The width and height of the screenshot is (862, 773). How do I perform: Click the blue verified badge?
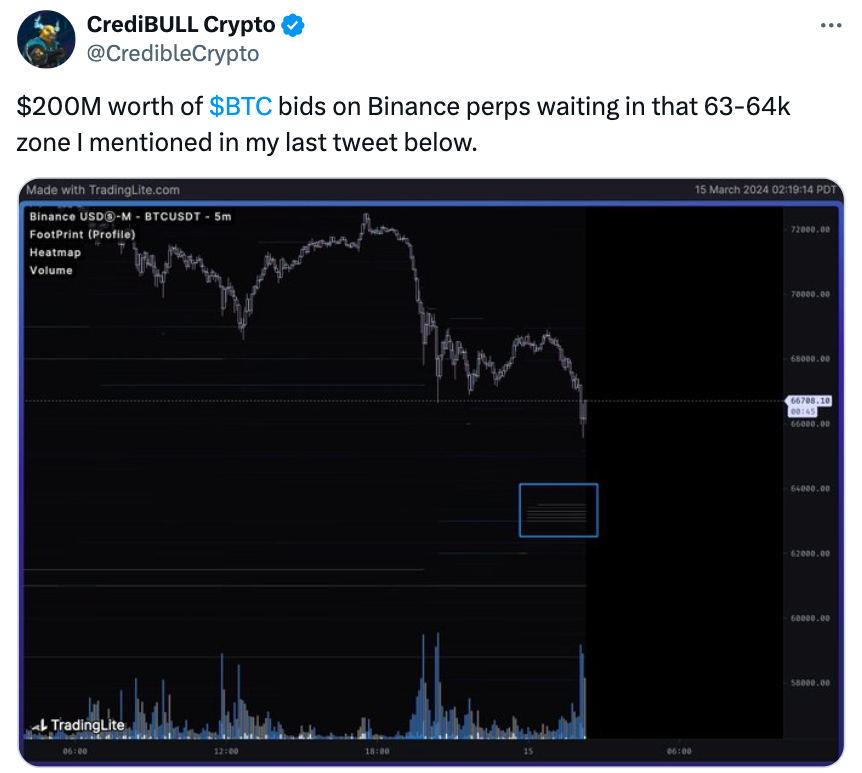tap(293, 25)
